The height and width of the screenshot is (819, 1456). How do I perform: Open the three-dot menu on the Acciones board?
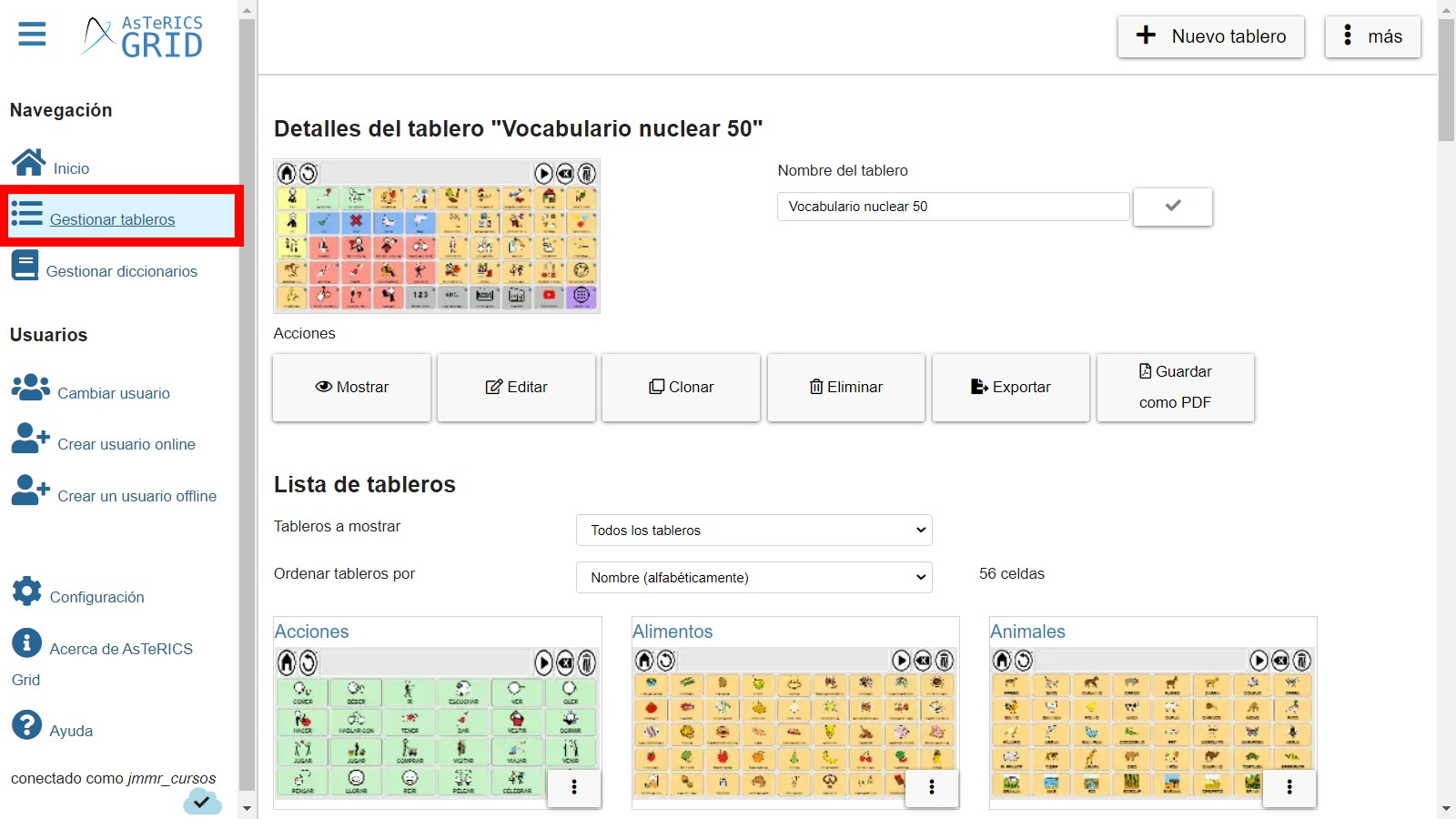click(x=573, y=788)
